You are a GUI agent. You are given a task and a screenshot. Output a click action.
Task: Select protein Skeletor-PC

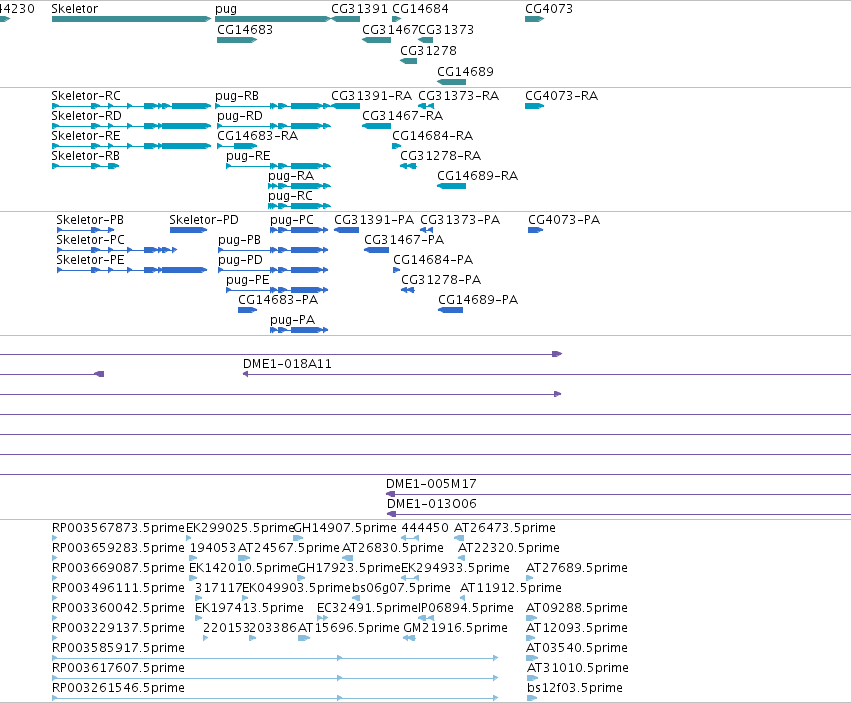pyautogui.click(x=90, y=240)
